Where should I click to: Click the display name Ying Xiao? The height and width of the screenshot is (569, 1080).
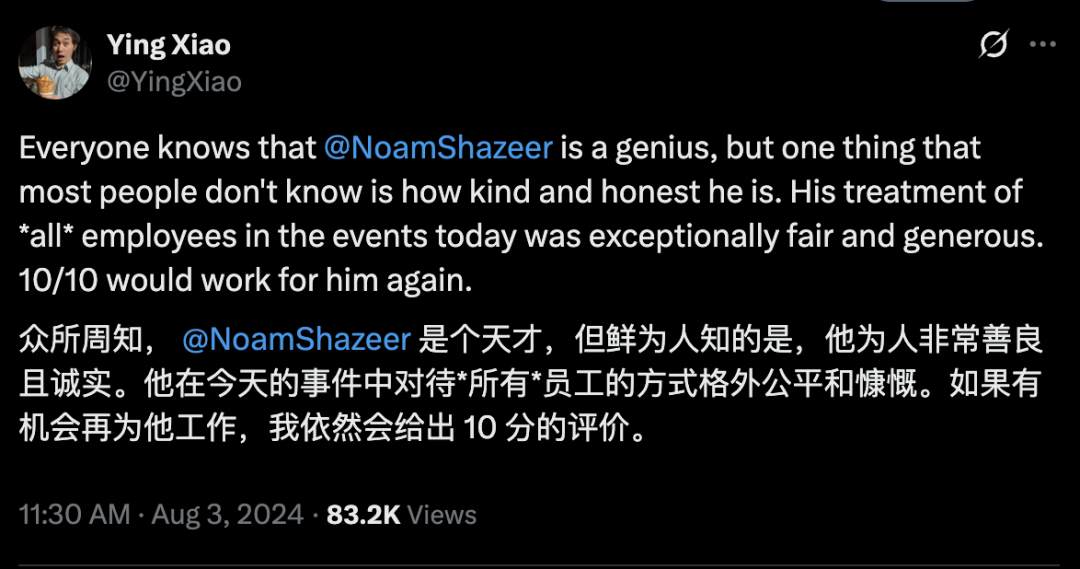tap(168, 45)
